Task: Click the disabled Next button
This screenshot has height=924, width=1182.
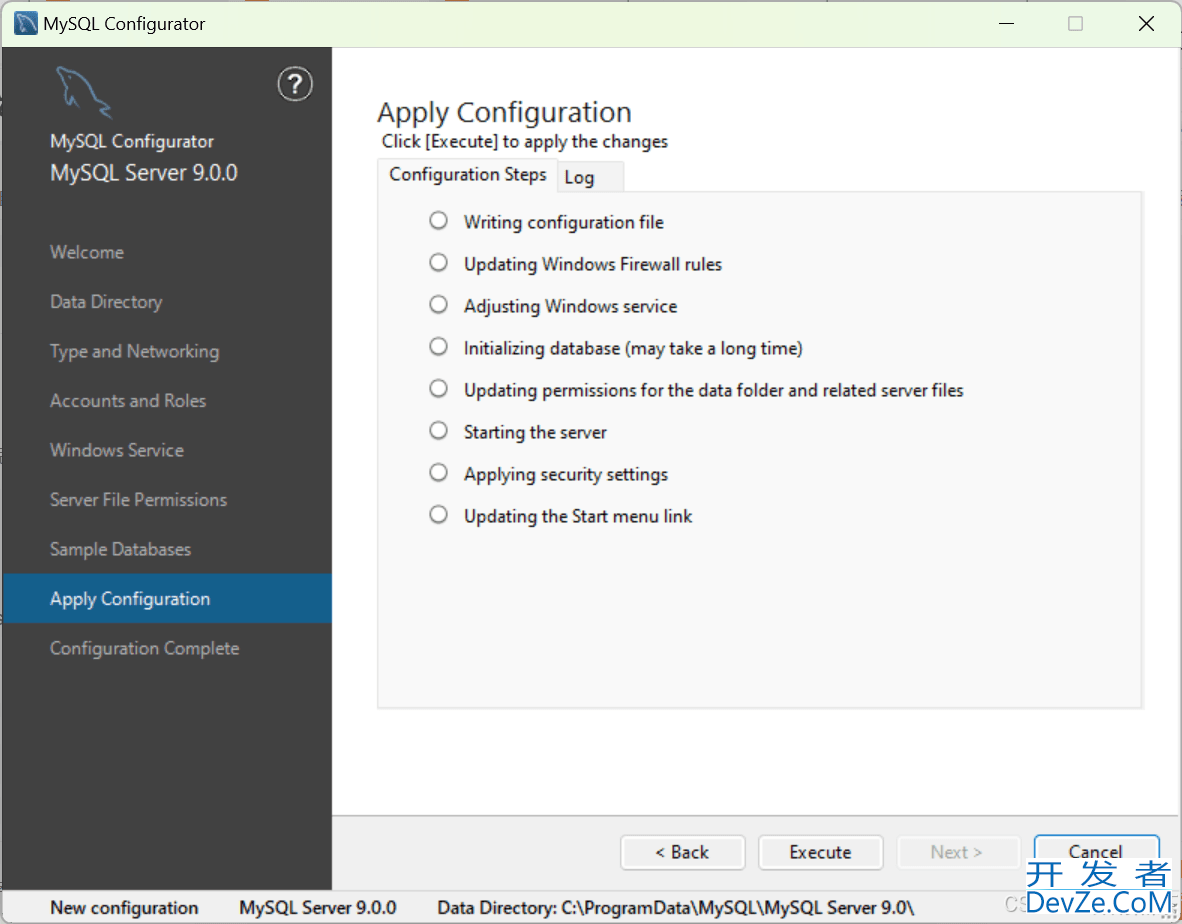Action: (957, 852)
